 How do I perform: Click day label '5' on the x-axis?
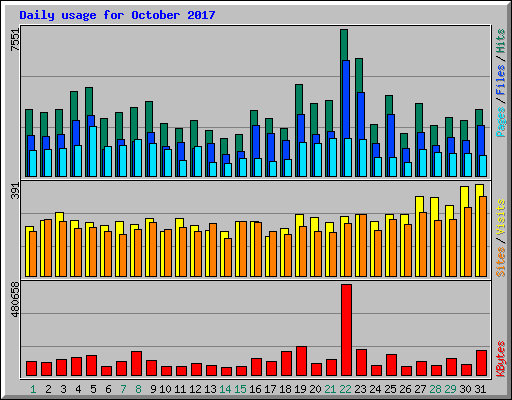[x=93, y=389]
